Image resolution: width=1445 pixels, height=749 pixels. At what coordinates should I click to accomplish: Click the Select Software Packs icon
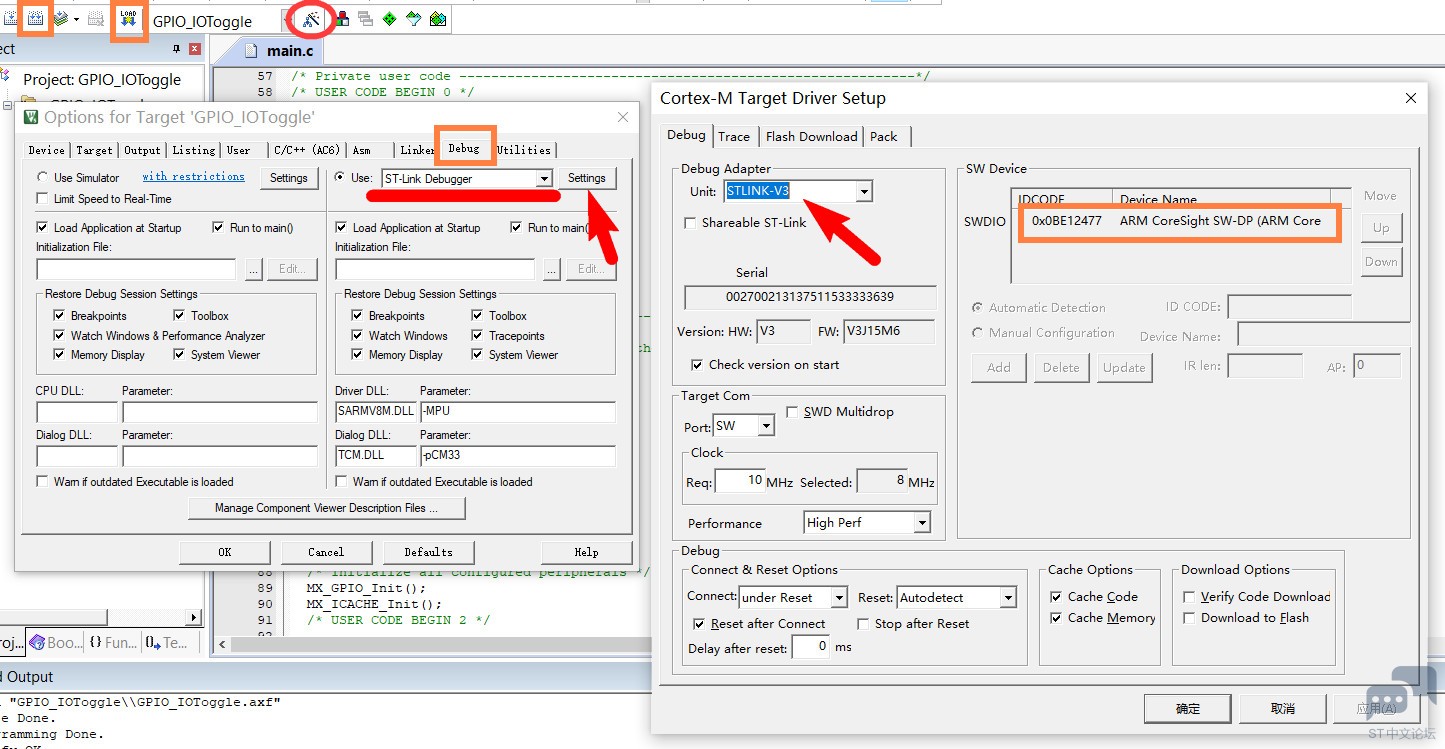(413, 19)
